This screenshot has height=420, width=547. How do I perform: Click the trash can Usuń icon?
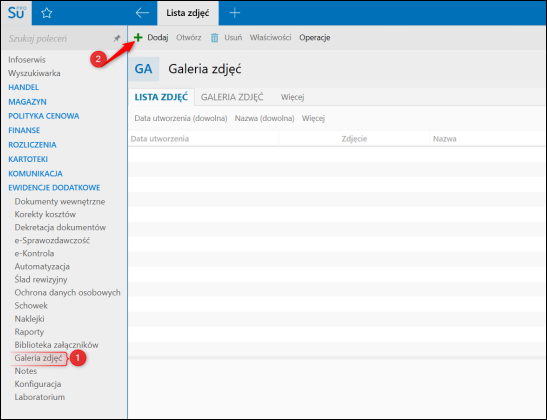tap(215, 38)
